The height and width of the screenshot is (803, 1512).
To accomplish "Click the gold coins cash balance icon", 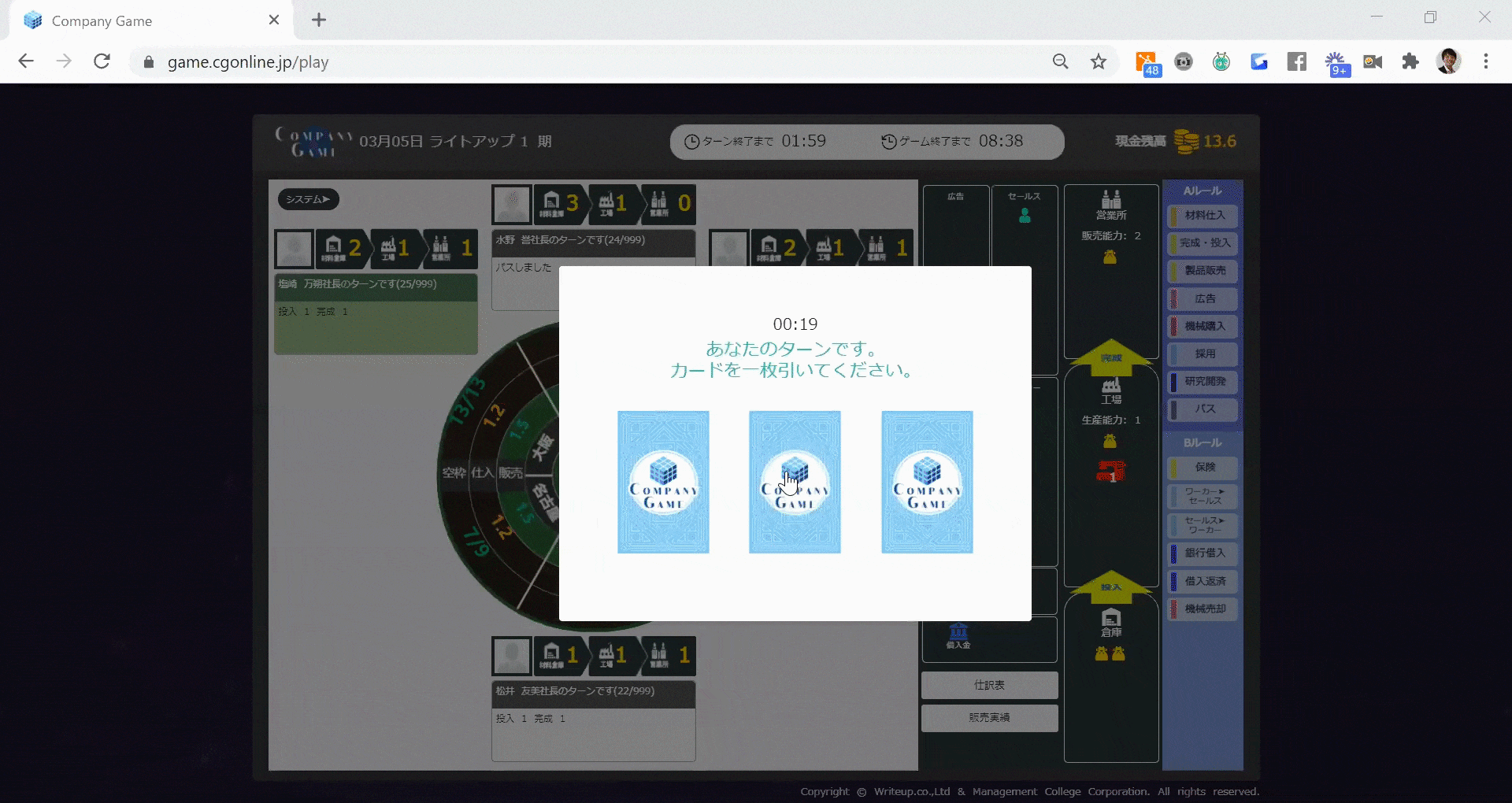I will (1186, 142).
